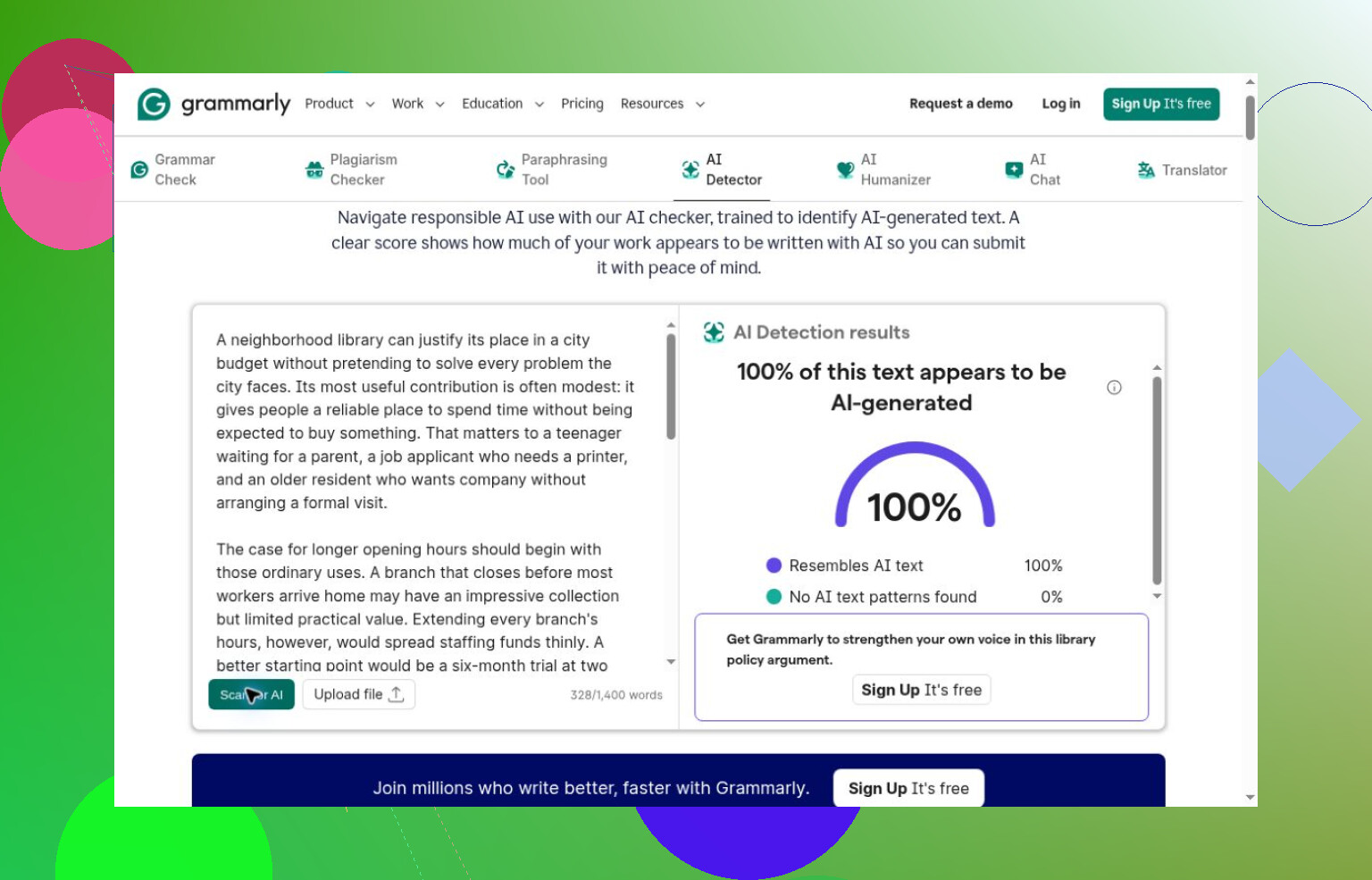Click the Scan for AI button
The height and width of the screenshot is (880, 1372).
(251, 694)
